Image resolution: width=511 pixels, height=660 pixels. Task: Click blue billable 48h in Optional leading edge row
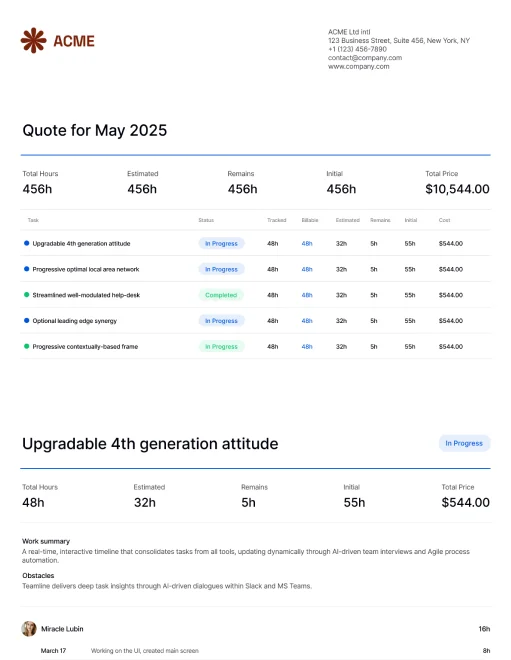[x=307, y=321]
